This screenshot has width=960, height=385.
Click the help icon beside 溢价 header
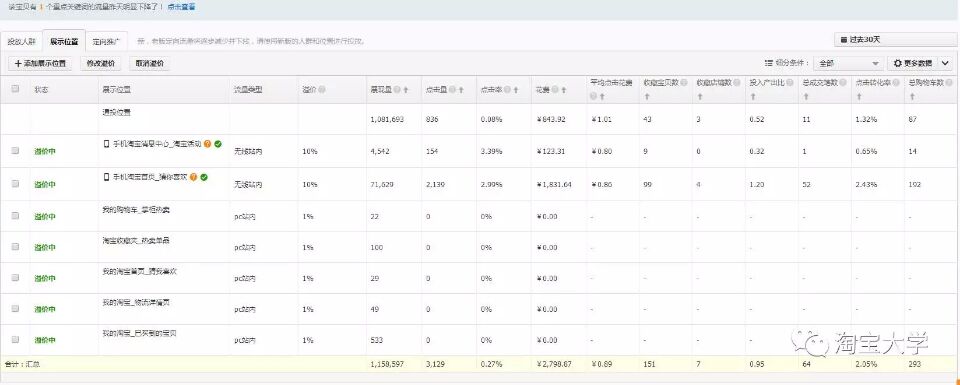322,89
